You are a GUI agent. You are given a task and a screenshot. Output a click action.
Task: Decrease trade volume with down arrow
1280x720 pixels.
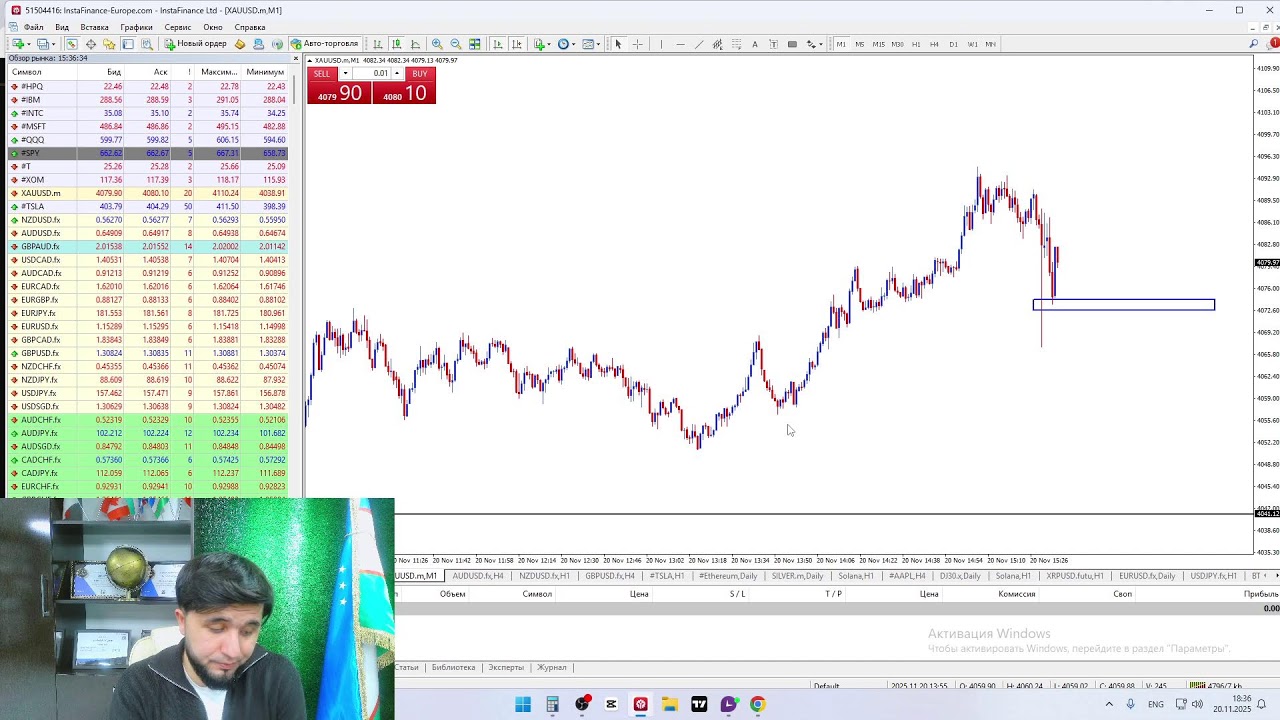345,74
